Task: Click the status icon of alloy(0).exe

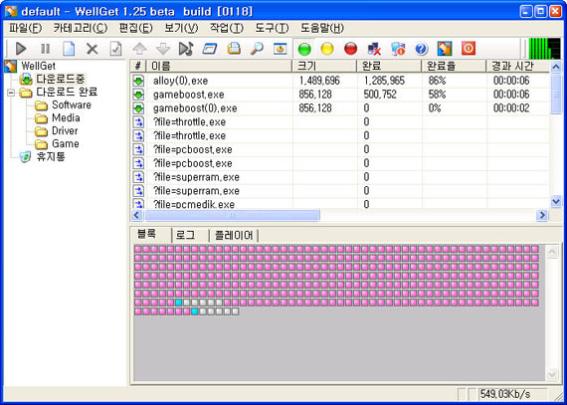Action: click(x=138, y=81)
